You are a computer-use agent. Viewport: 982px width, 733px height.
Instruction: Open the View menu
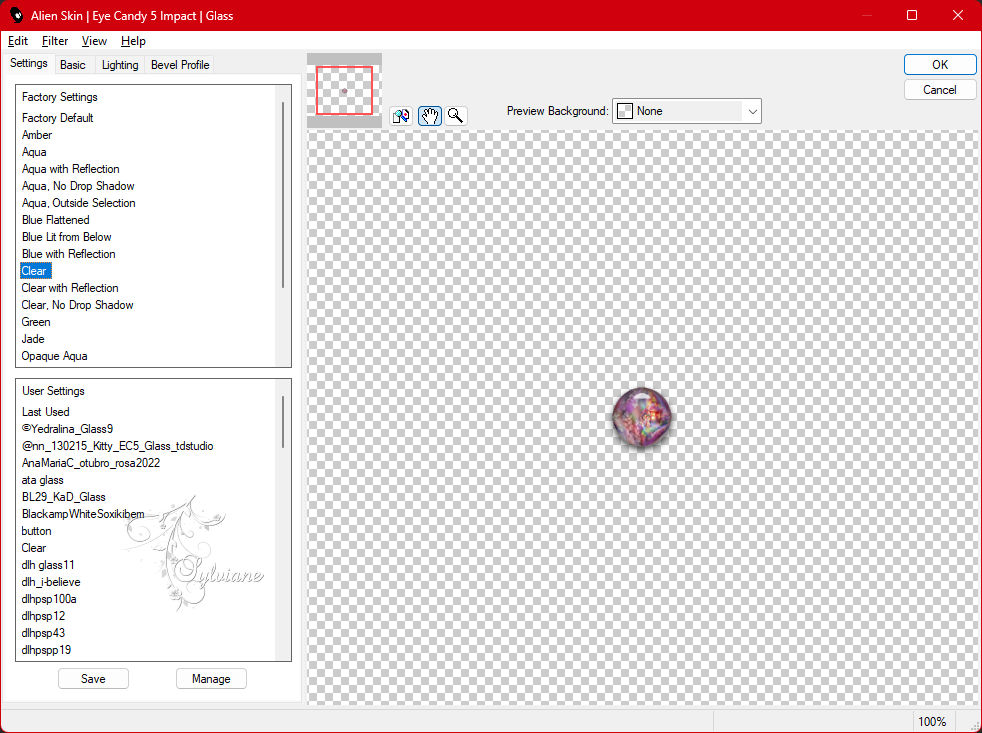[94, 41]
